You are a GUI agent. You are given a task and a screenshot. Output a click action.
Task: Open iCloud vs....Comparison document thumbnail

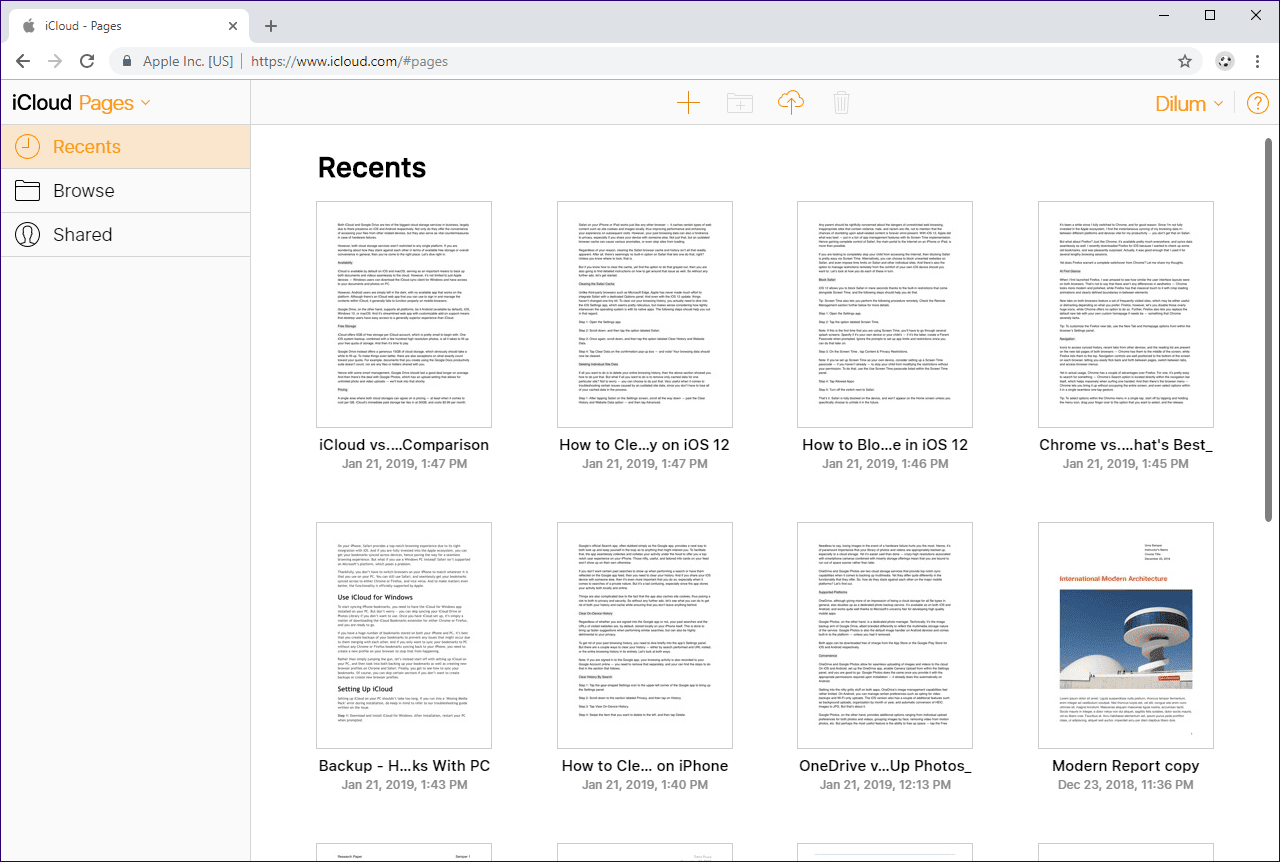404,313
